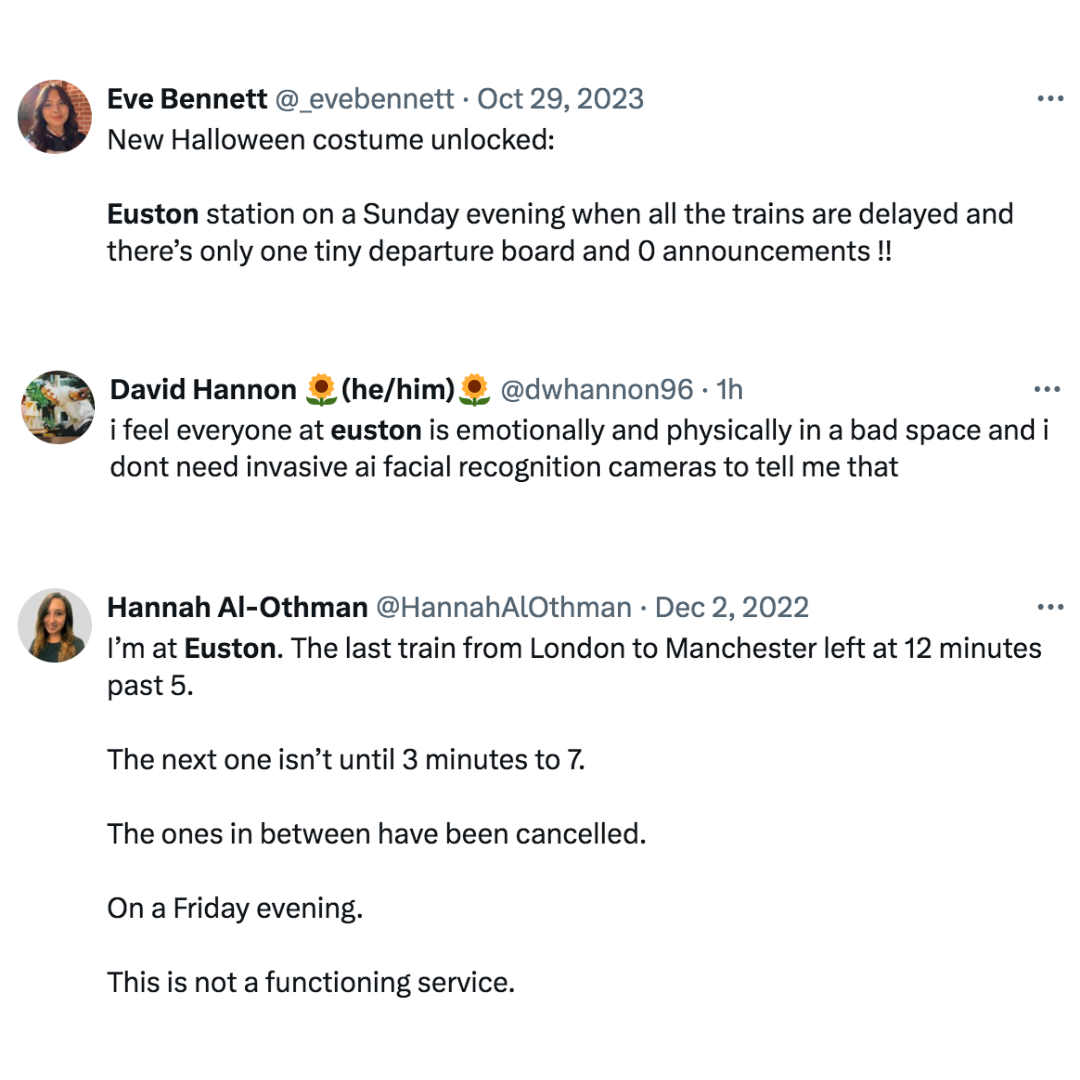This screenshot has height=1080, width=1080.
Task: Open more options on Hannah Al-Othman's tweet
Action: pyautogui.click(x=1050, y=608)
